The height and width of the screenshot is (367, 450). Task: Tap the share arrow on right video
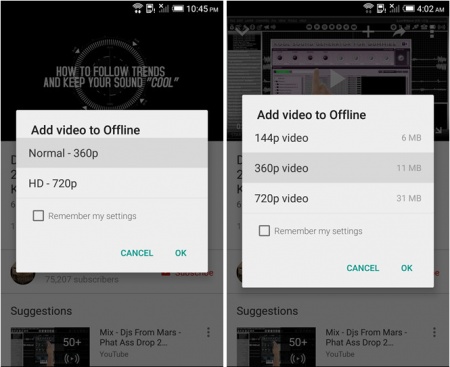pos(399,32)
